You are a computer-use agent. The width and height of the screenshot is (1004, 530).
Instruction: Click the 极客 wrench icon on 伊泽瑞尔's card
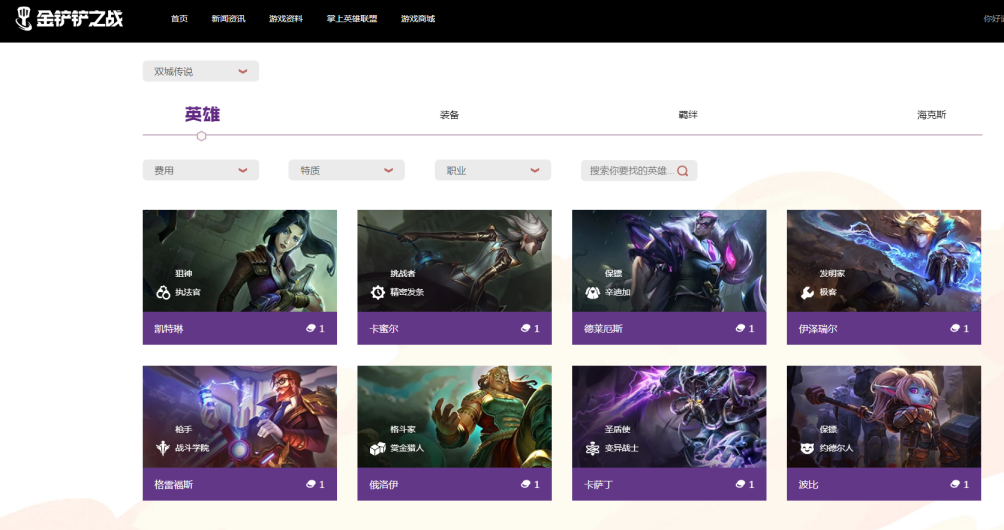pyautogui.click(x=807, y=293)
